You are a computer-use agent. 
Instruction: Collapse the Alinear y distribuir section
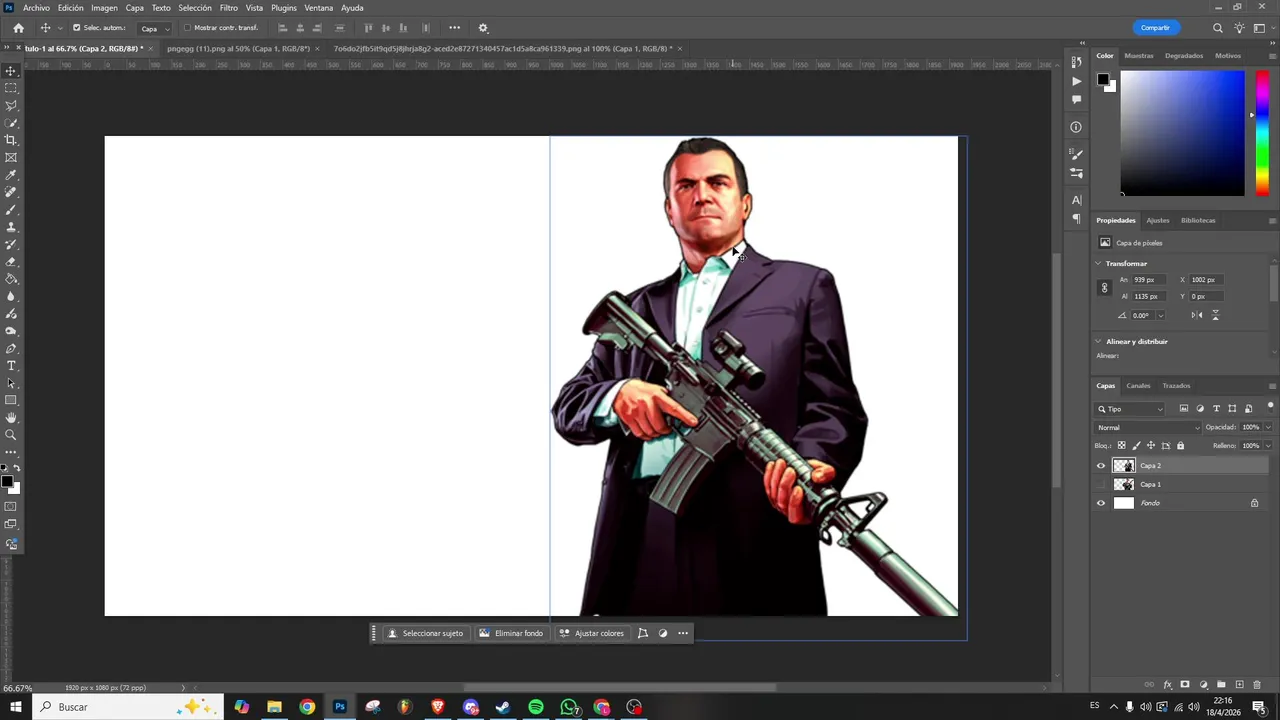click(x=1098, y=342)
